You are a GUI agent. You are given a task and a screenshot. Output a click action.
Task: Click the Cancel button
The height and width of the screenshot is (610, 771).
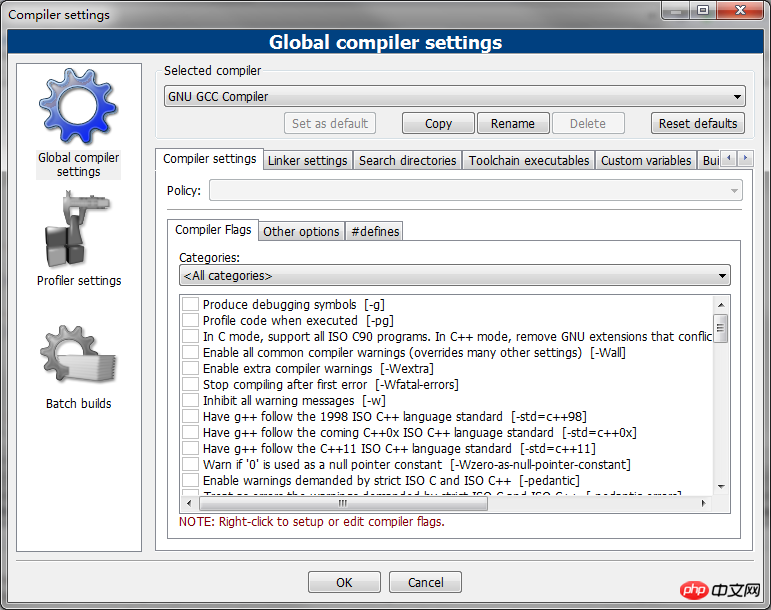click(x=425, y=582)
